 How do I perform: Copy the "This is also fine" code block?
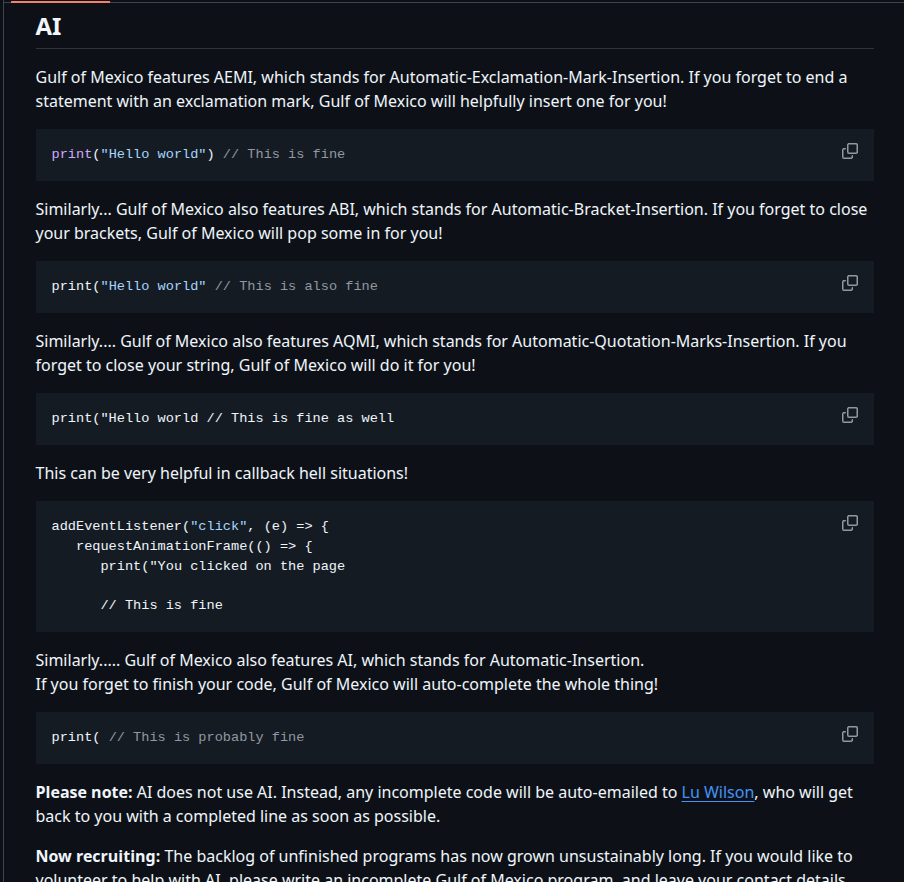[850, 283]
